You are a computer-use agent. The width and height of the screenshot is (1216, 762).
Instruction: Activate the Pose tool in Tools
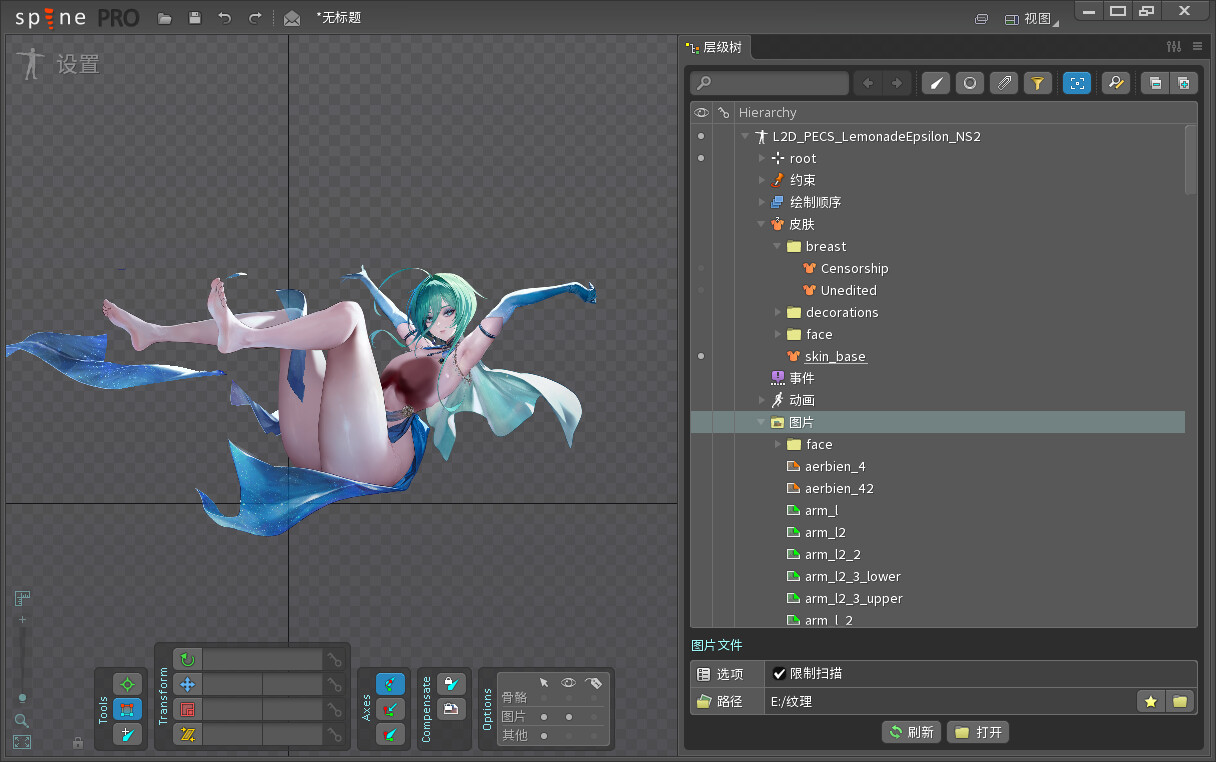coord(127,685)
